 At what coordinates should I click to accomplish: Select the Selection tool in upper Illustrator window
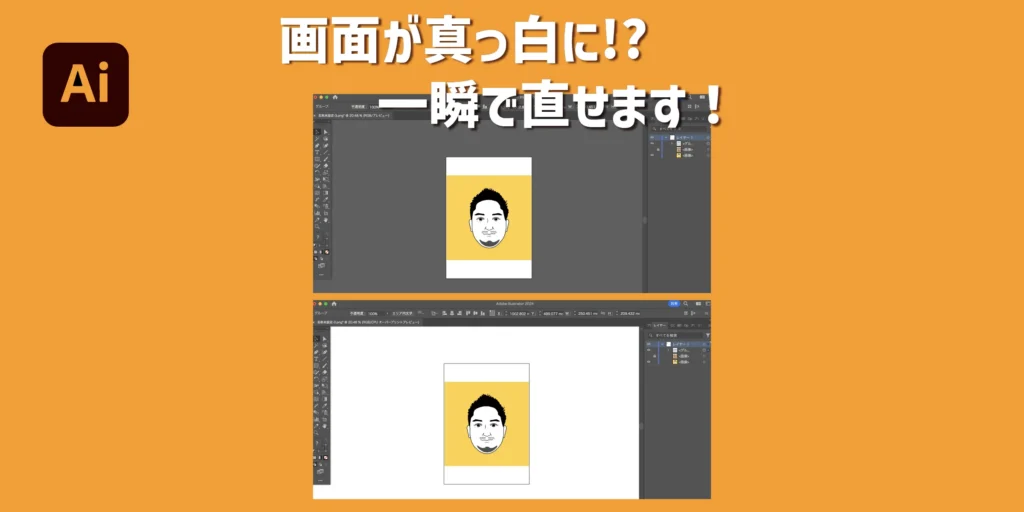(317, 131)
